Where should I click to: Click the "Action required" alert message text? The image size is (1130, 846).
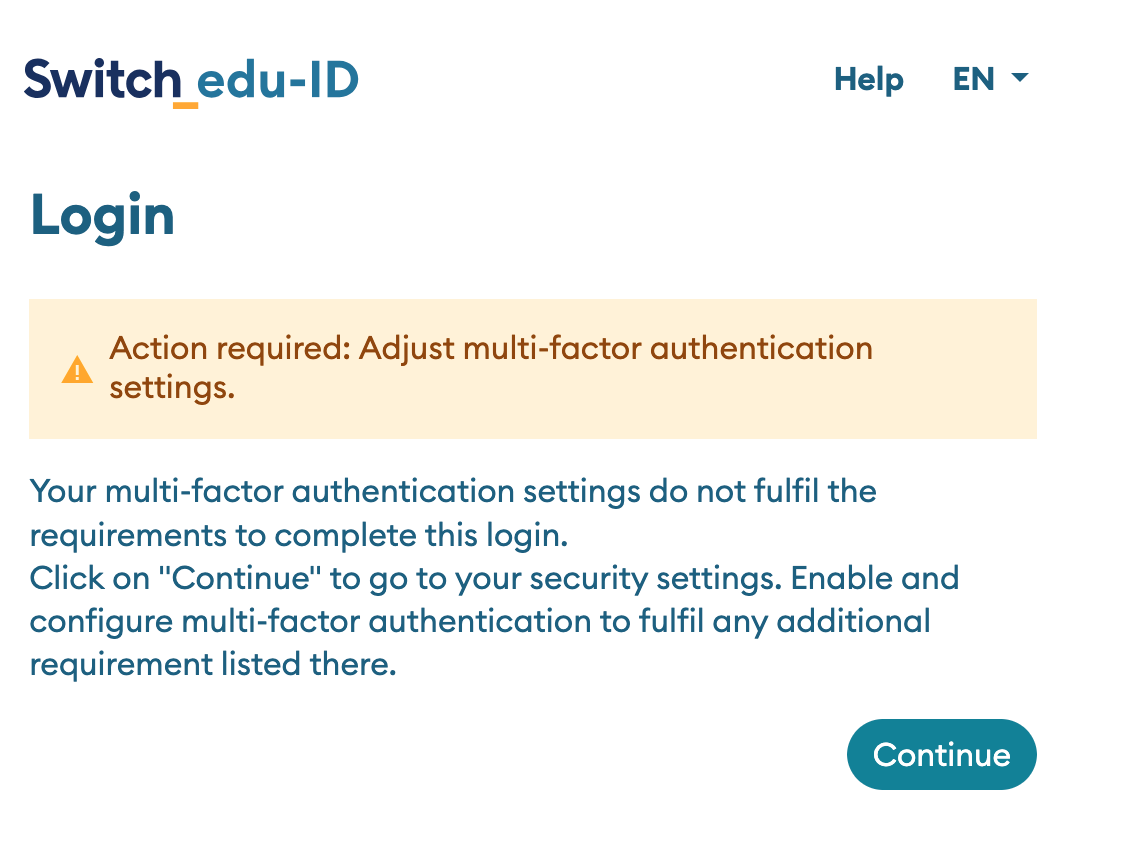(x=491, y=368)
